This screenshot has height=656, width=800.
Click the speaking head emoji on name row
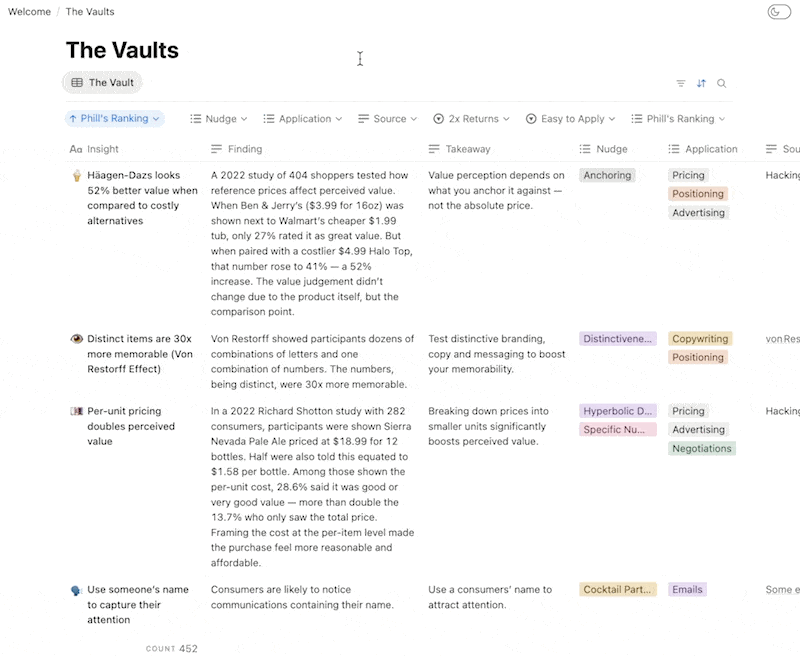(76, 590)
